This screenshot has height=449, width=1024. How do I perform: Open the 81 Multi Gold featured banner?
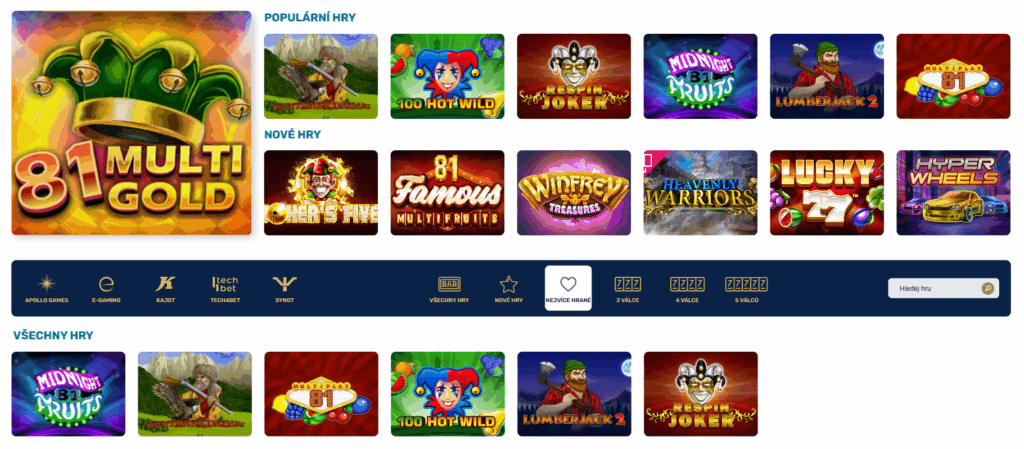(131, 123)
